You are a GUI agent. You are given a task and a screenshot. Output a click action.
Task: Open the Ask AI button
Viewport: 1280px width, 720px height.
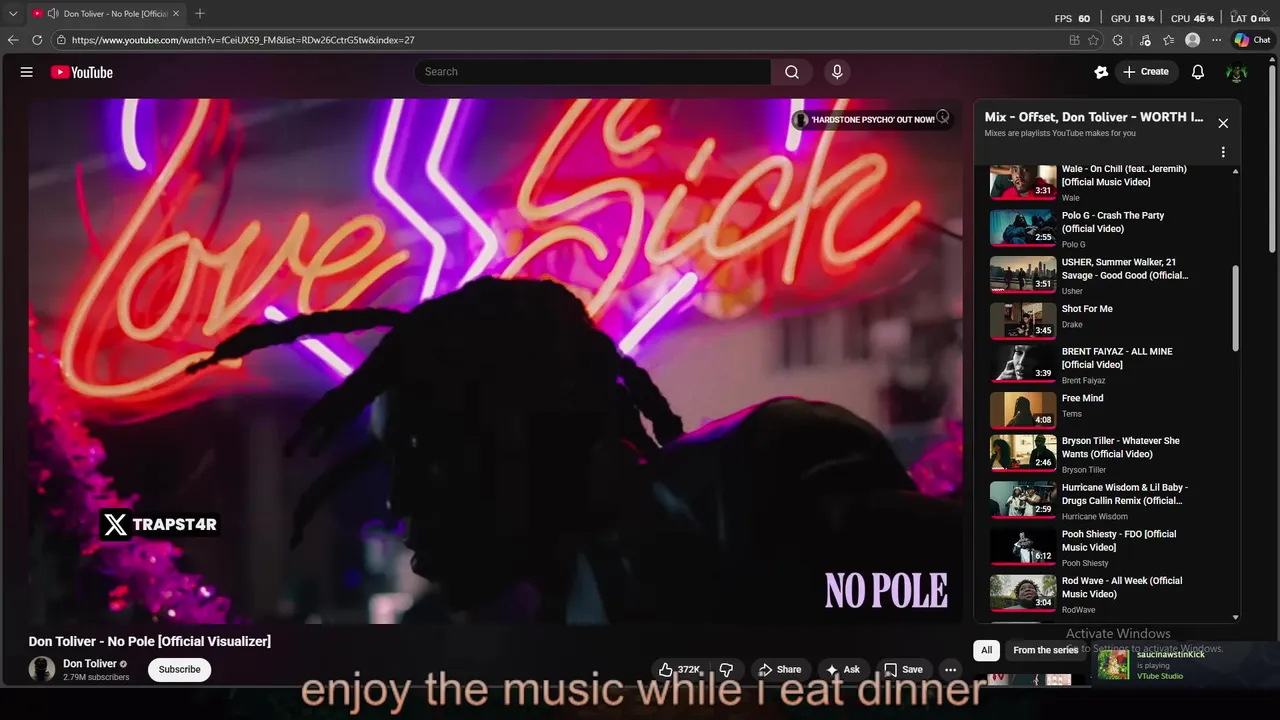(842, 670)
